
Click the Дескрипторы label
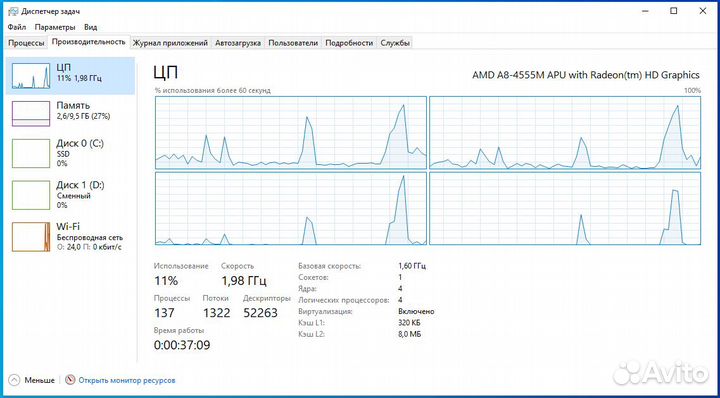coord(267,298)
